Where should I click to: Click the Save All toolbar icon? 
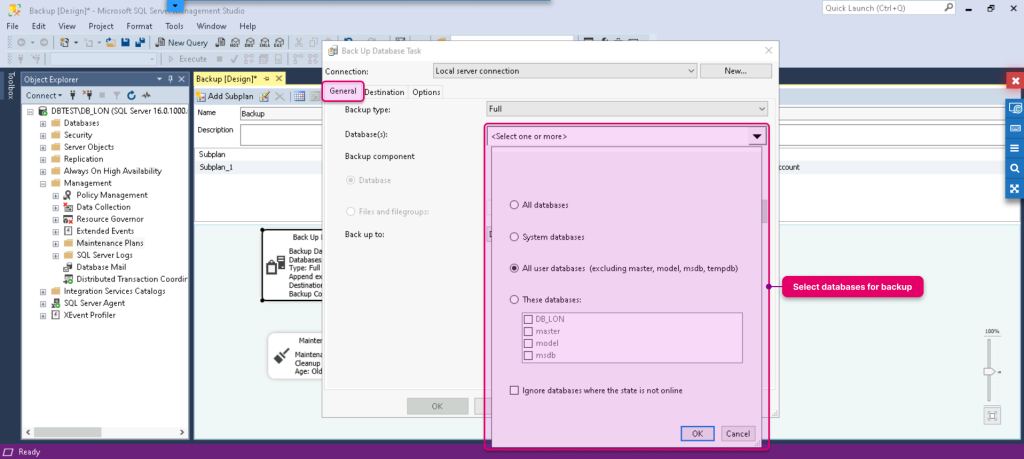pyautogui.click(x=139, y=42)
